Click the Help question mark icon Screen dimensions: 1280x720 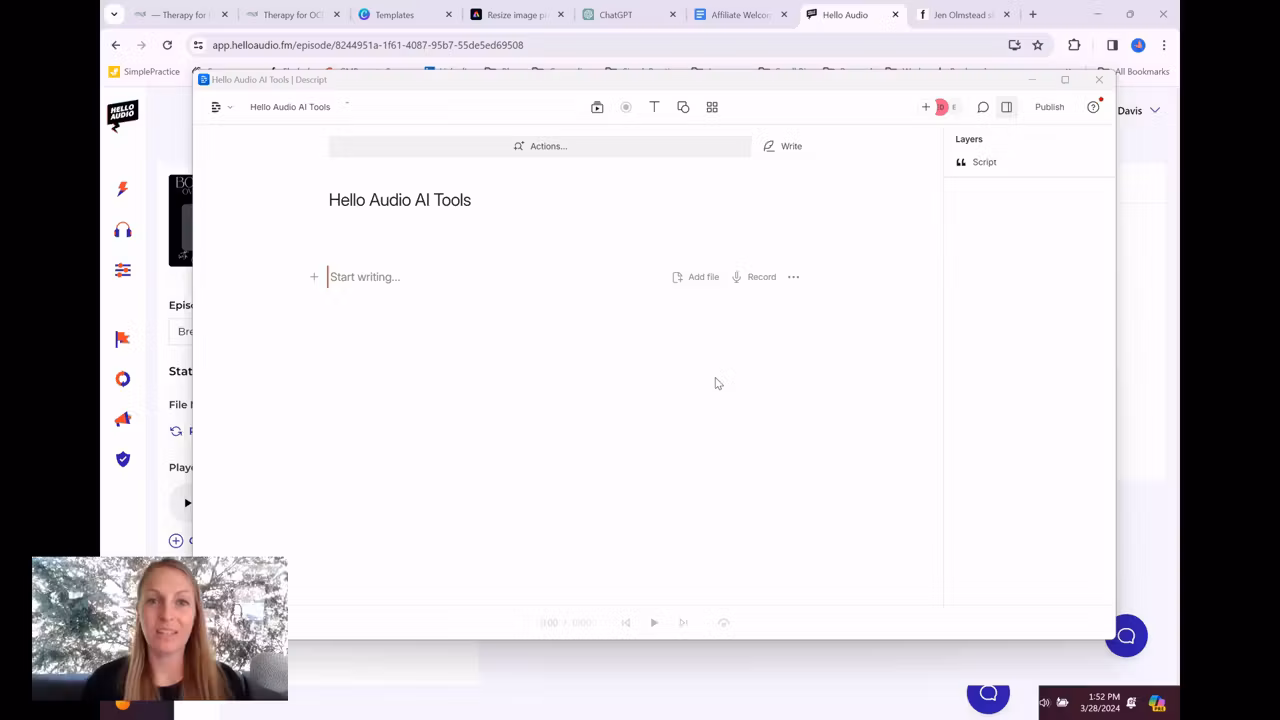pos(1093,107)
